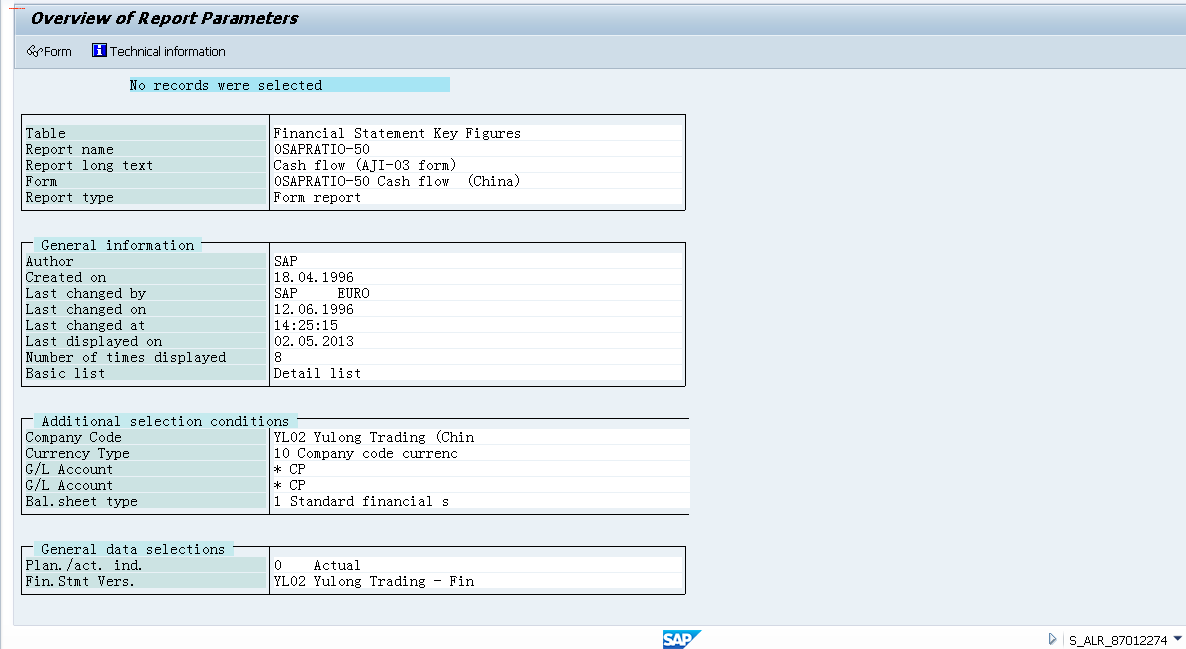Screen dimensions: 1186x649
Task: Click '1 Standard financial s' value
Action: point(361,502)
